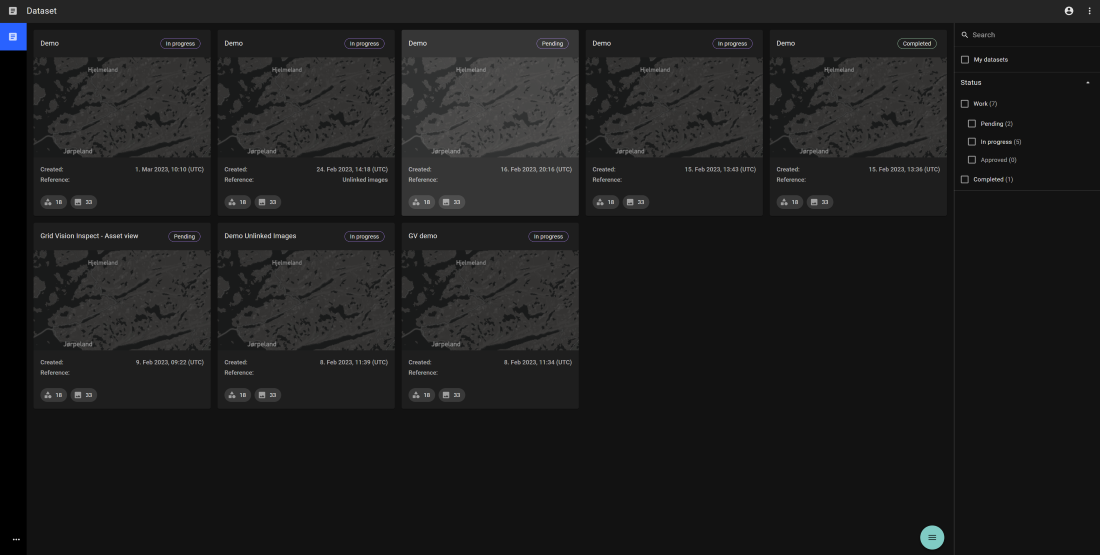Screen dimensions: 1100x555
Task: Open the user account icon
Action: 1069,11
